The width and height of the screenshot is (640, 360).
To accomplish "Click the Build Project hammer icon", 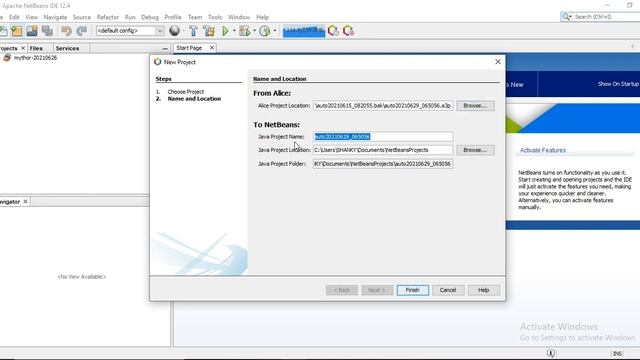I will click(x=193, y=31).
